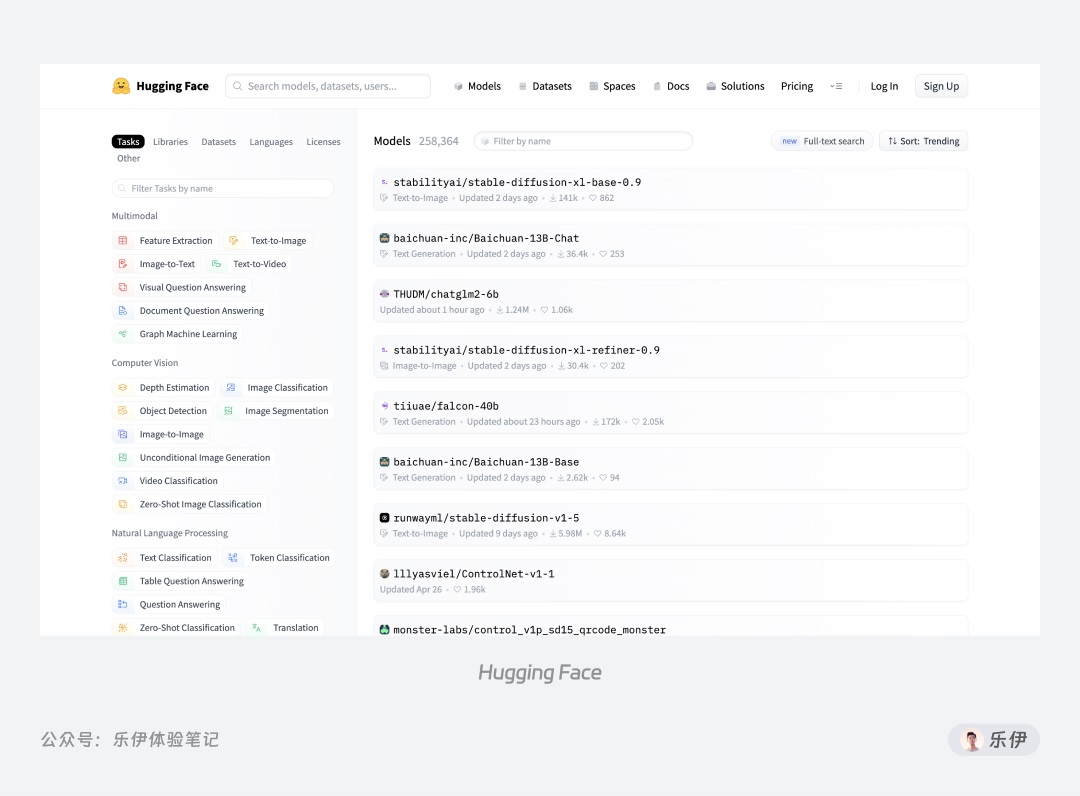Click the lllyasviel avatar icon
Screen dimensions: 1080x796
coord(384,574)
